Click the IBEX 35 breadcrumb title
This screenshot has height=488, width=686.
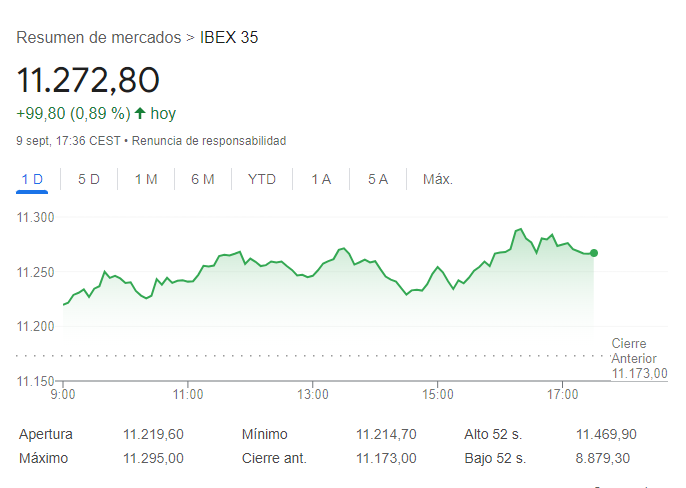(x=229, y=38)
